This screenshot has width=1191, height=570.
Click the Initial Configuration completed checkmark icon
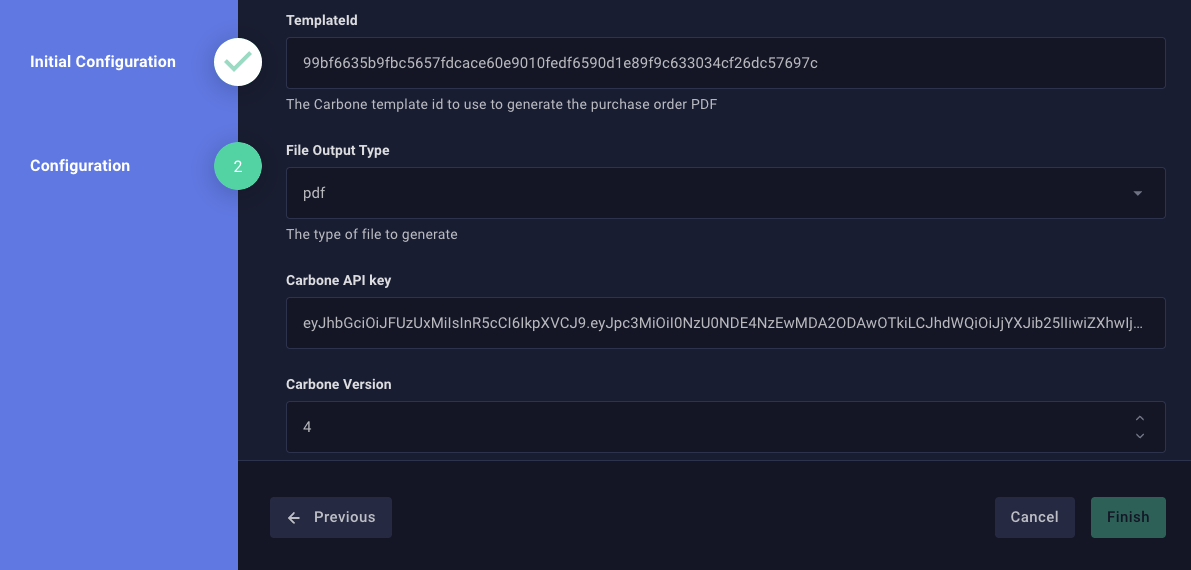click(x=238, y=62)
